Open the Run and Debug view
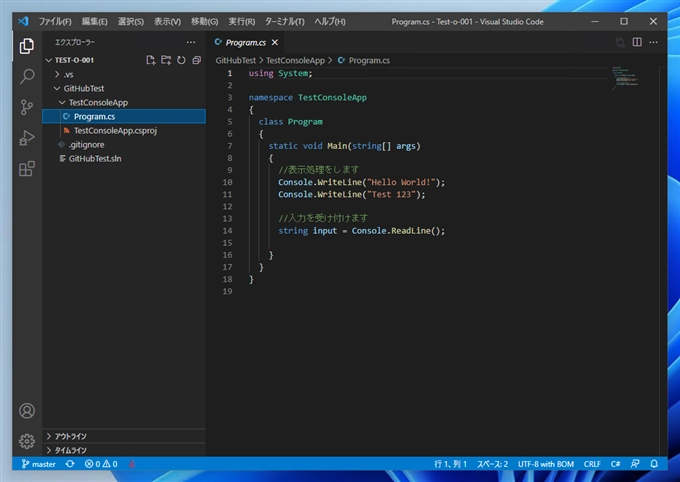680x482 pixels. (27, 138)
